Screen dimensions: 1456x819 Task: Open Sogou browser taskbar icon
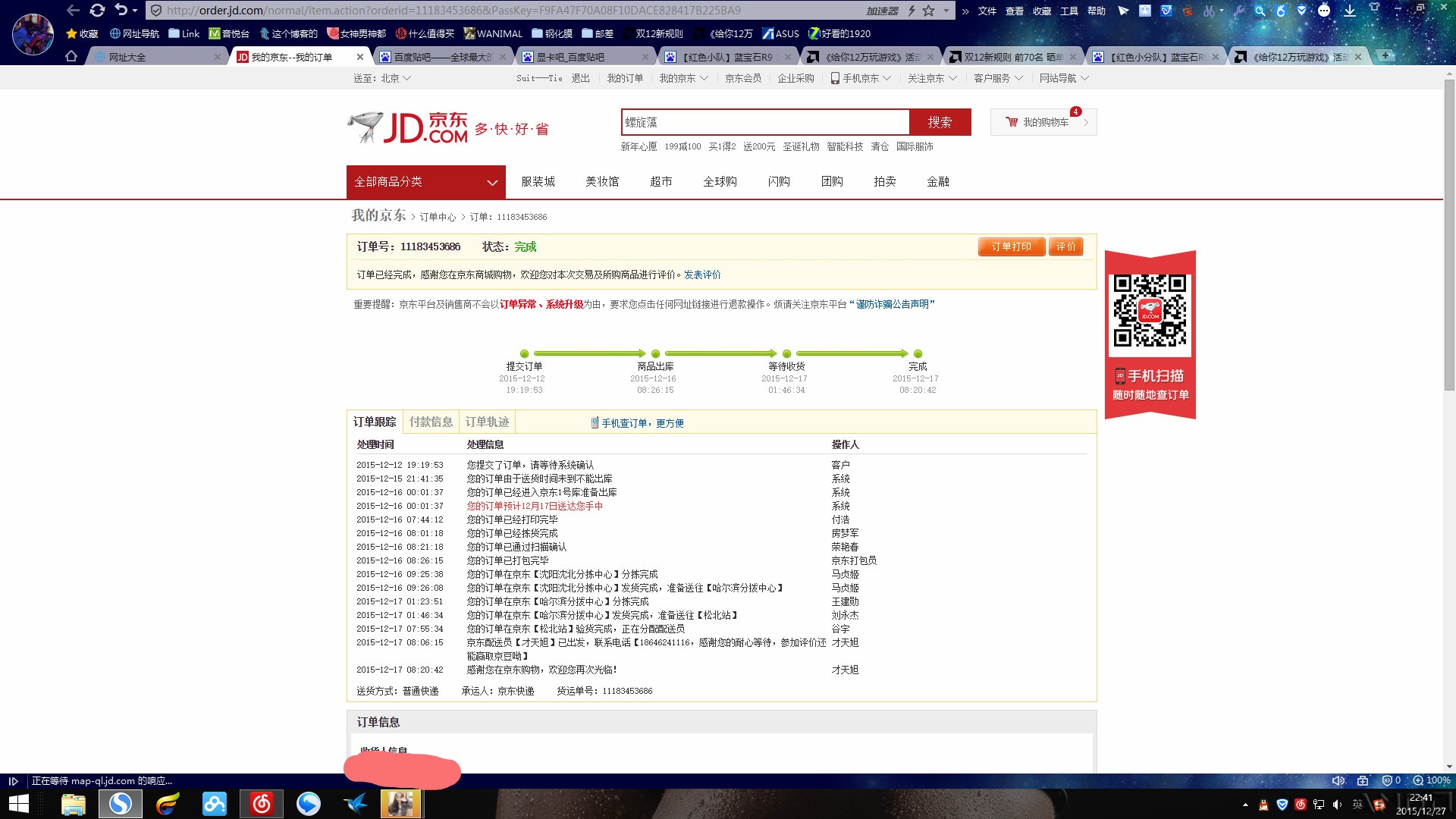(x=120, y=804)
